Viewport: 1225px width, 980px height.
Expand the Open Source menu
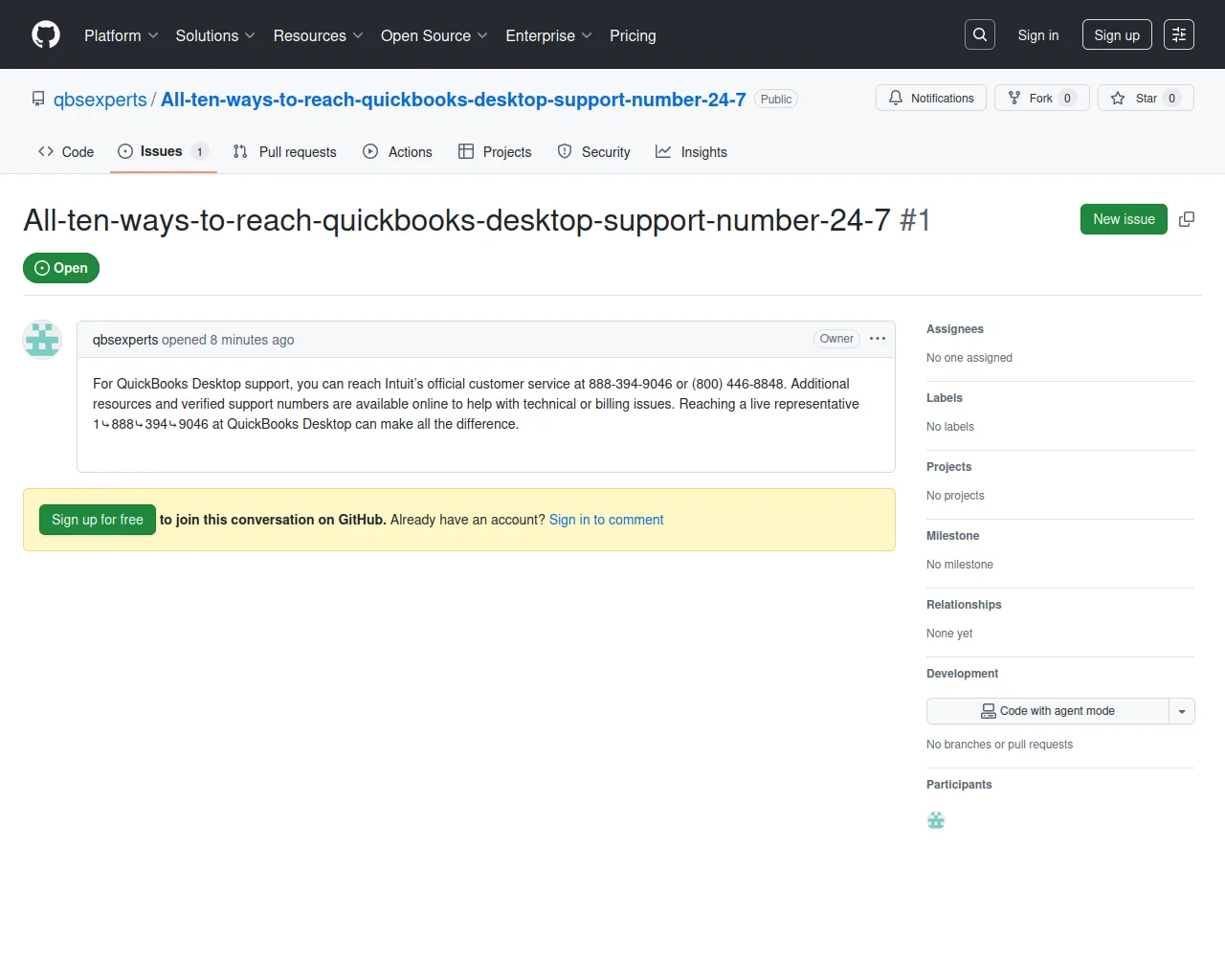[x=434, y=35]
